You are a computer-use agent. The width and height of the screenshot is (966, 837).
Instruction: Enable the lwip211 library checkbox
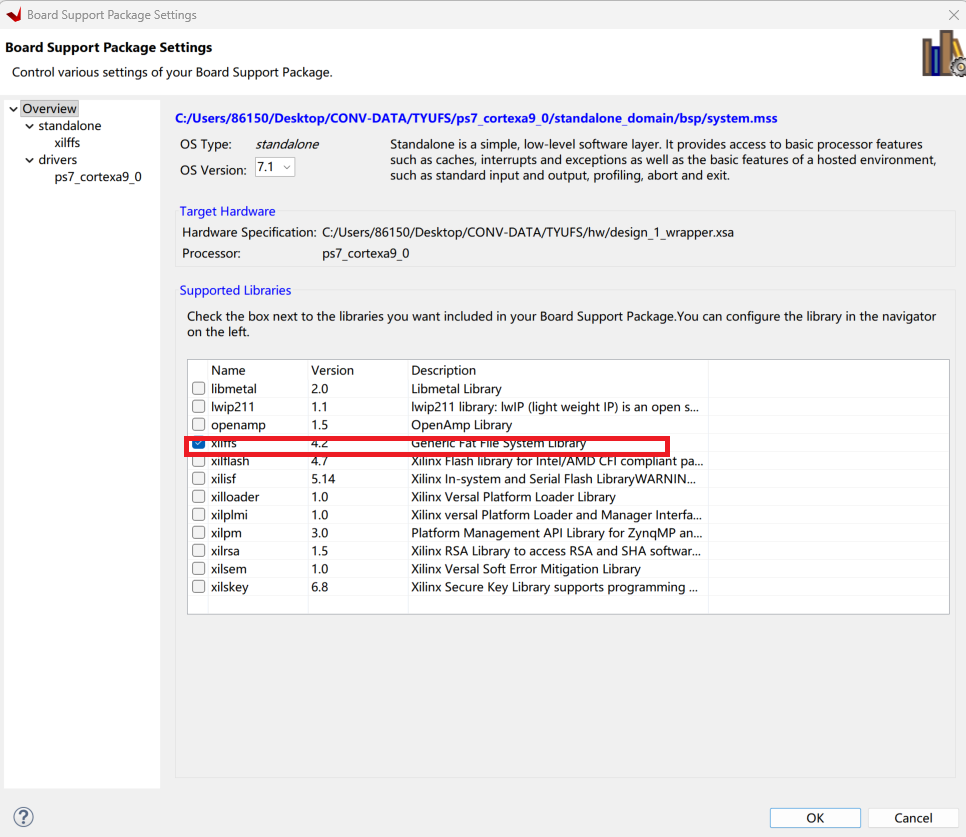tap(198, 406)
